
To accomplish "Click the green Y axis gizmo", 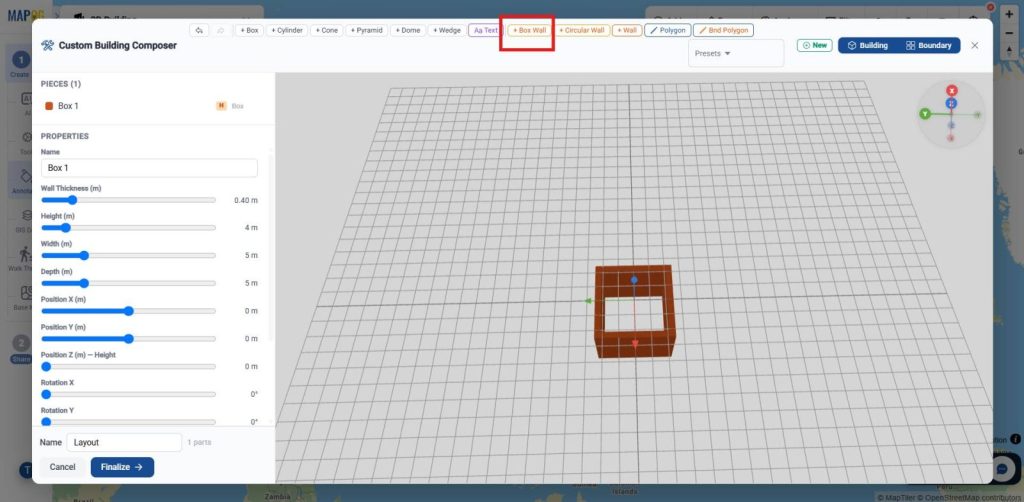I will pos(925,114).
